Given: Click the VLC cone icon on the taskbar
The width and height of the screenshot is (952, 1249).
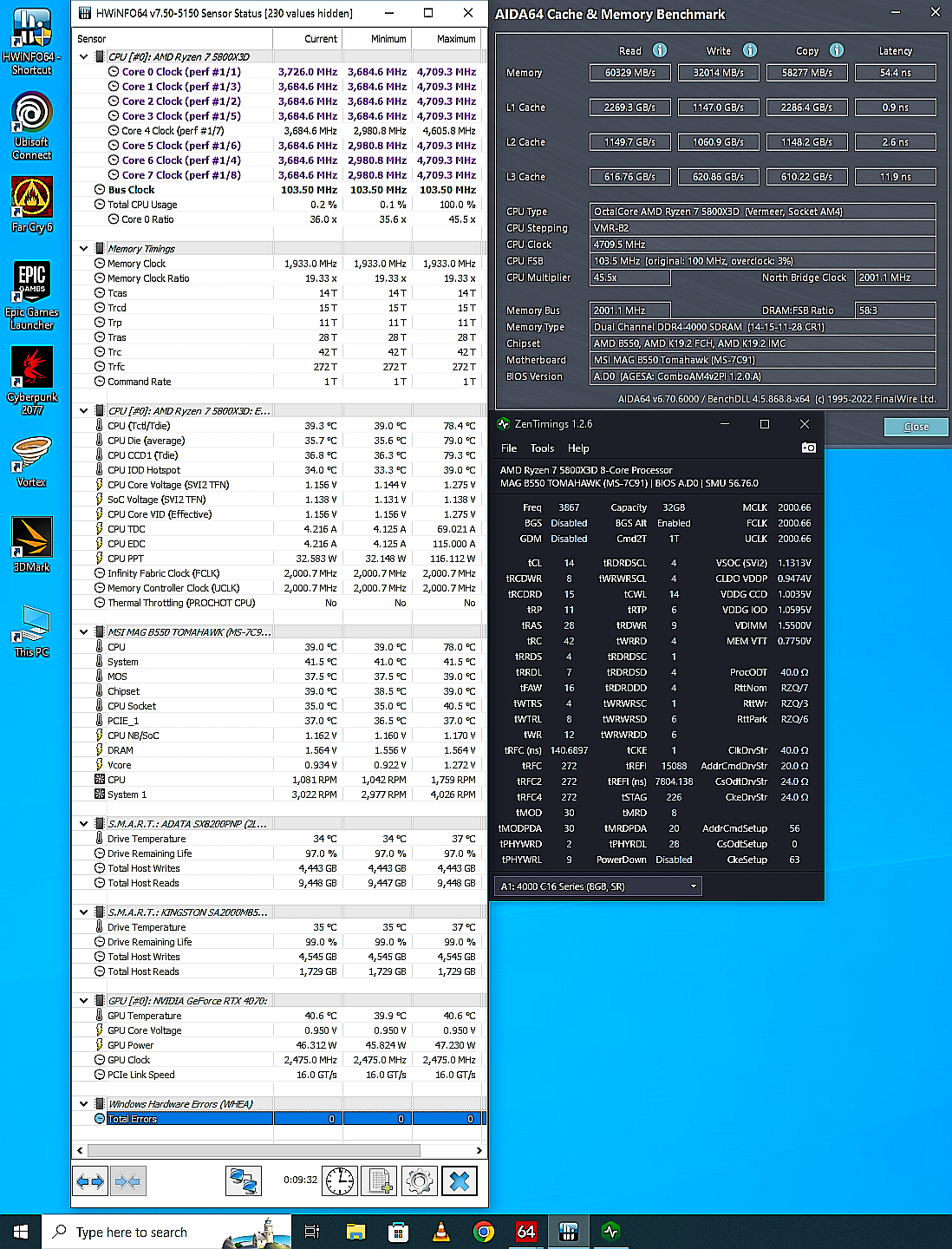Looking at the screenshot, I should coord(440,1232).
